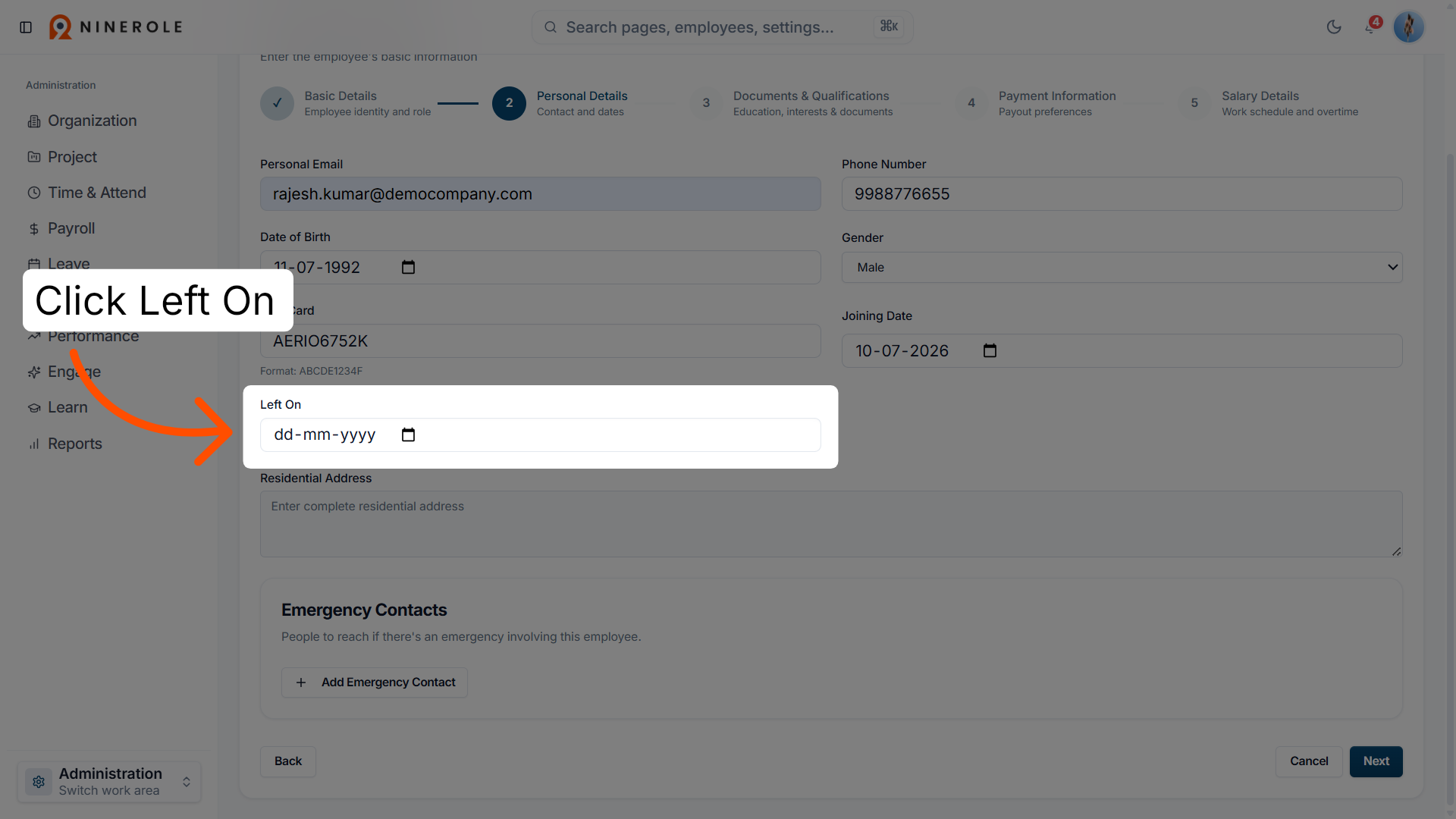Focus the global search box
This screenshot has width=1456, height=819.
(x=723, y=27)
